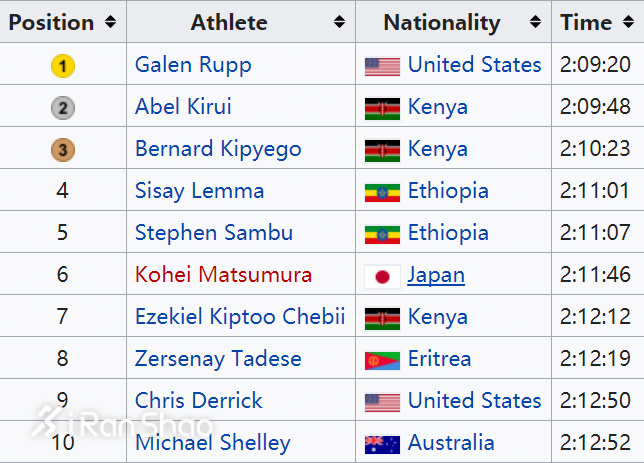Click Abel Kirui's Kenya flag
This screenshot has width=644, height=463.
(382, 108)
